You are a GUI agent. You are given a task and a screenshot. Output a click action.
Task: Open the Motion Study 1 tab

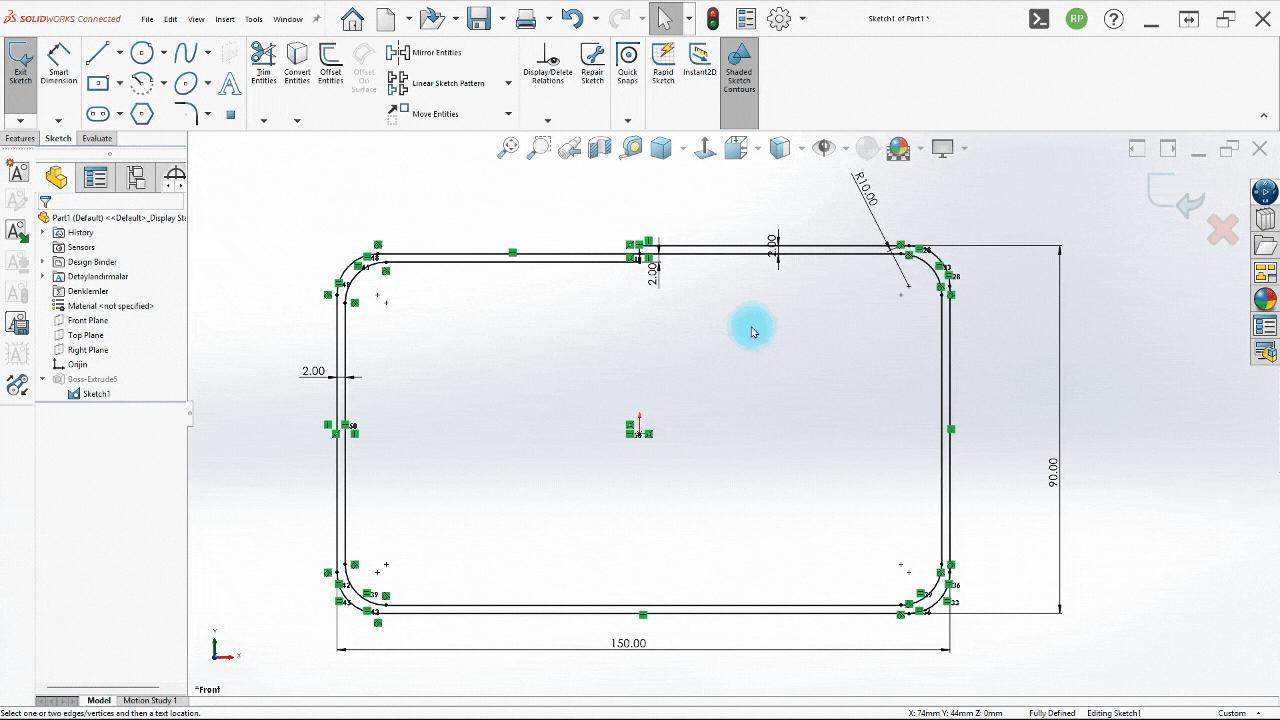[x=150, y=700]
